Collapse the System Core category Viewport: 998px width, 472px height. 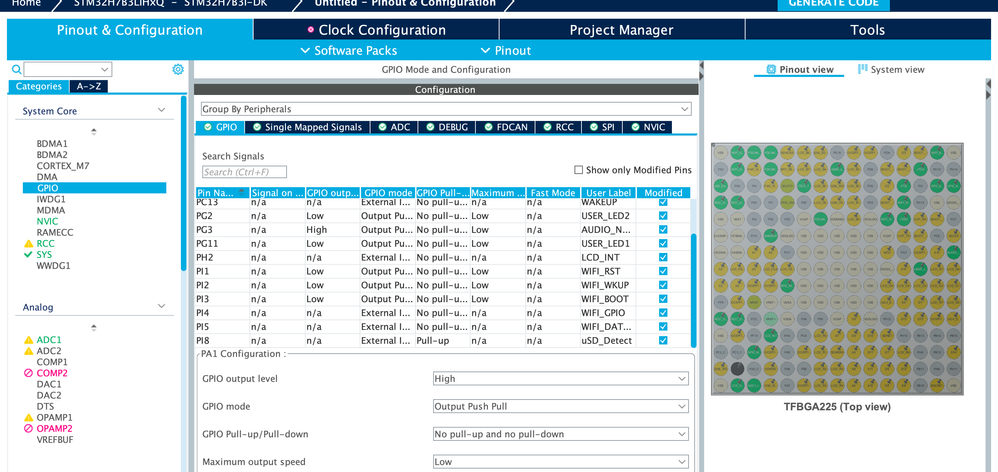pos(162,110)
